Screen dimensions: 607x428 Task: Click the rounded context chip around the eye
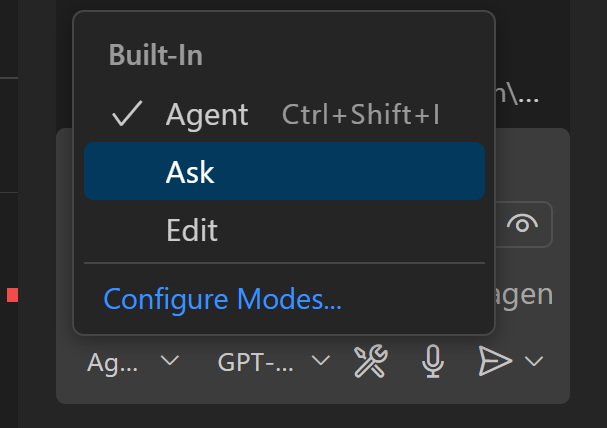click(524, 224)
